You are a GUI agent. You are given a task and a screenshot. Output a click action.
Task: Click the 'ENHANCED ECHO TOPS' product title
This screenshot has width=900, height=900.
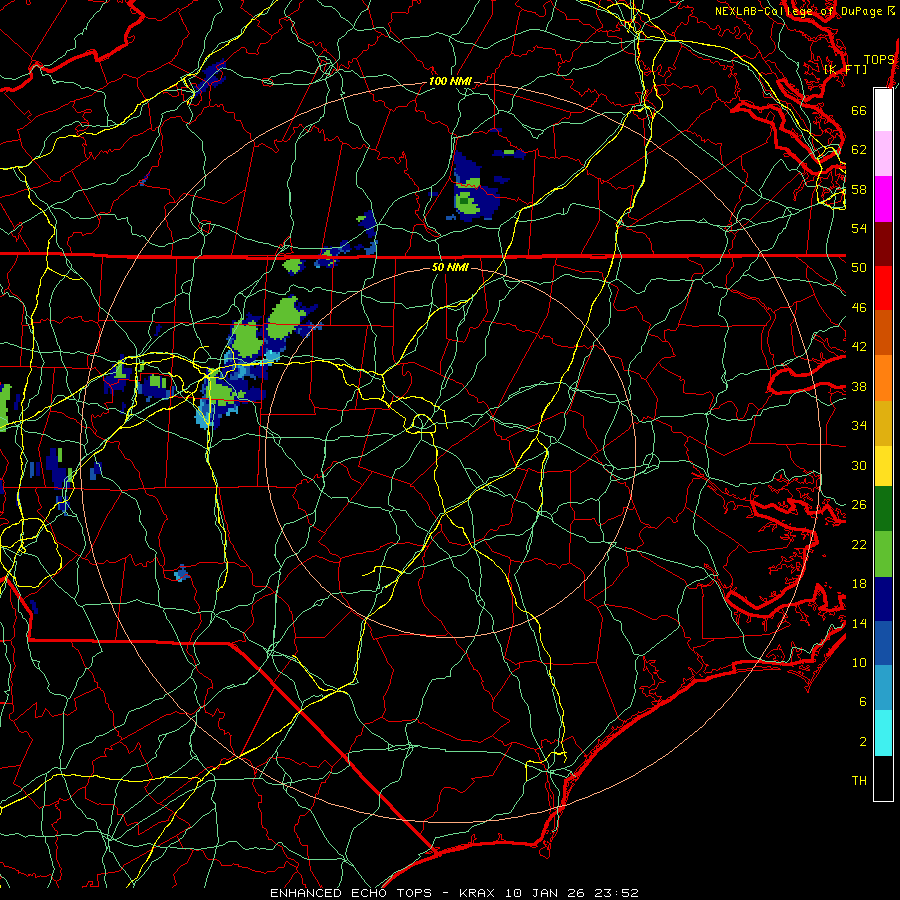351,893
